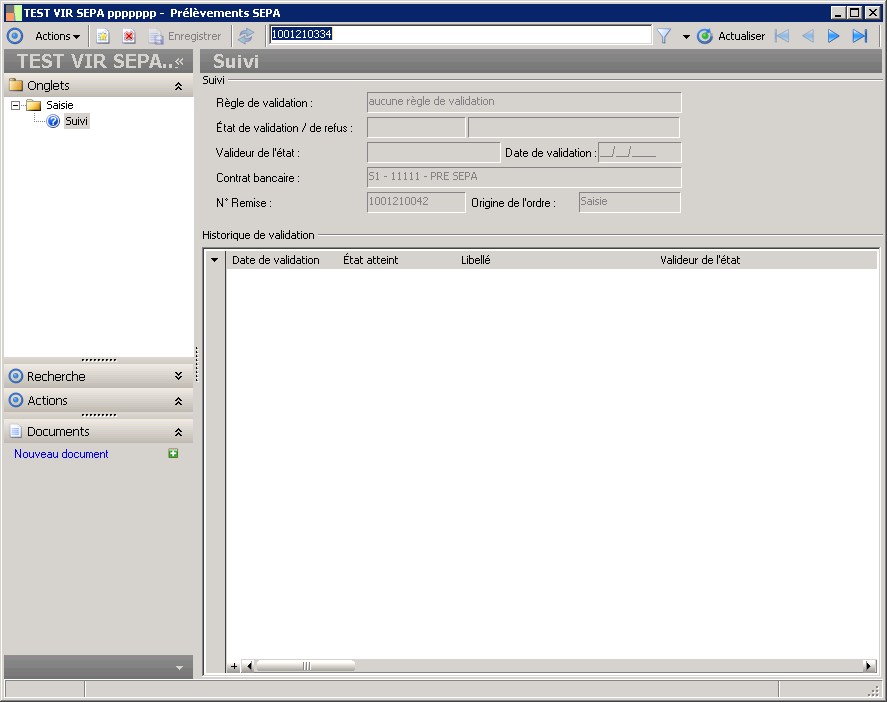Click the Actions side panel round icon
The width and height of the screenshot is (887, 702).
tap(16, 400)
